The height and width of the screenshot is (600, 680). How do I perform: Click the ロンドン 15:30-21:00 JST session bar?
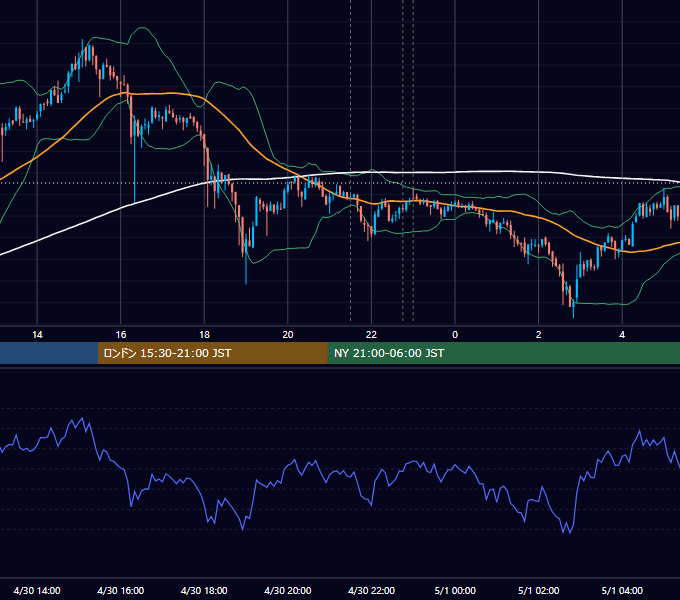coord(212,353)
